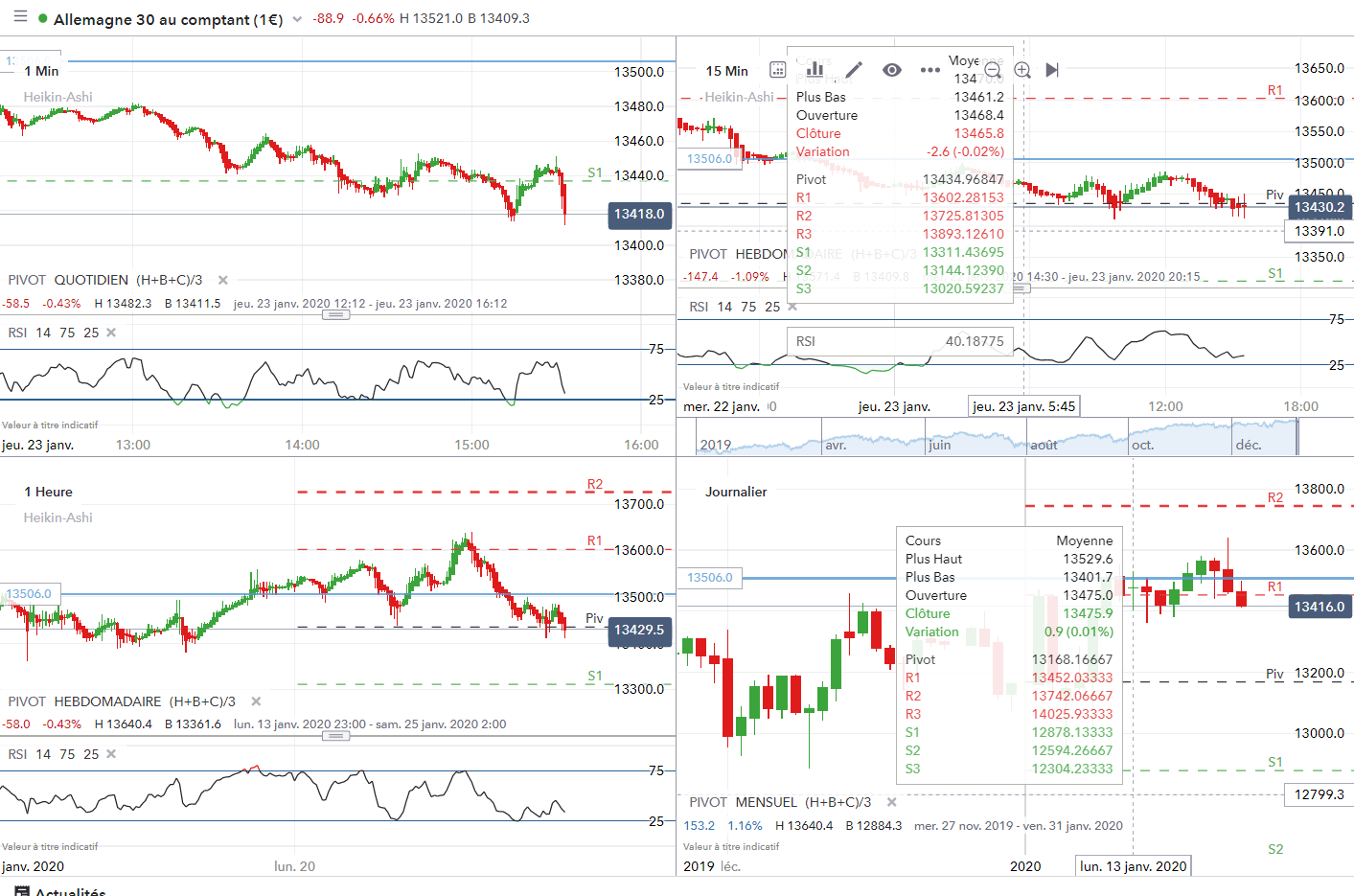Viewport: 1354px width, 896px height.
Task: Change Heikin-Ashi style on 1 Min chart
Action: tap(58, 97)
